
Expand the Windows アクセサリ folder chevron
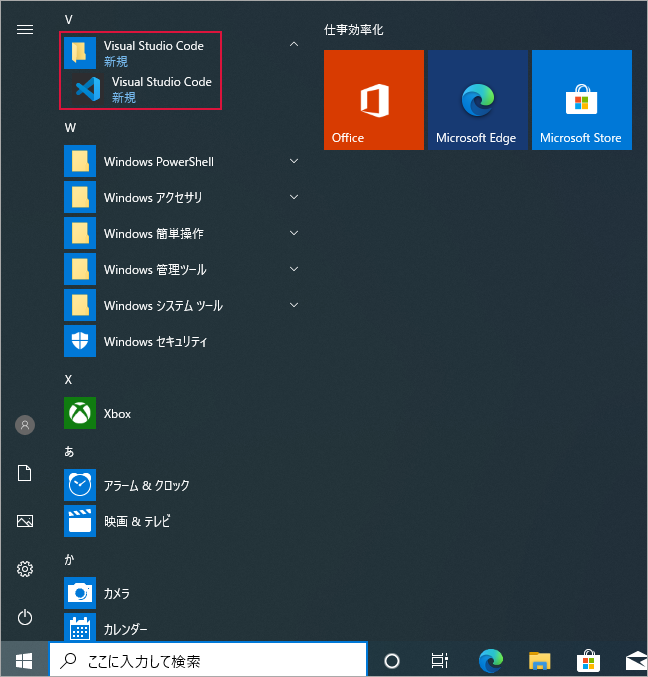coord(294,197)
